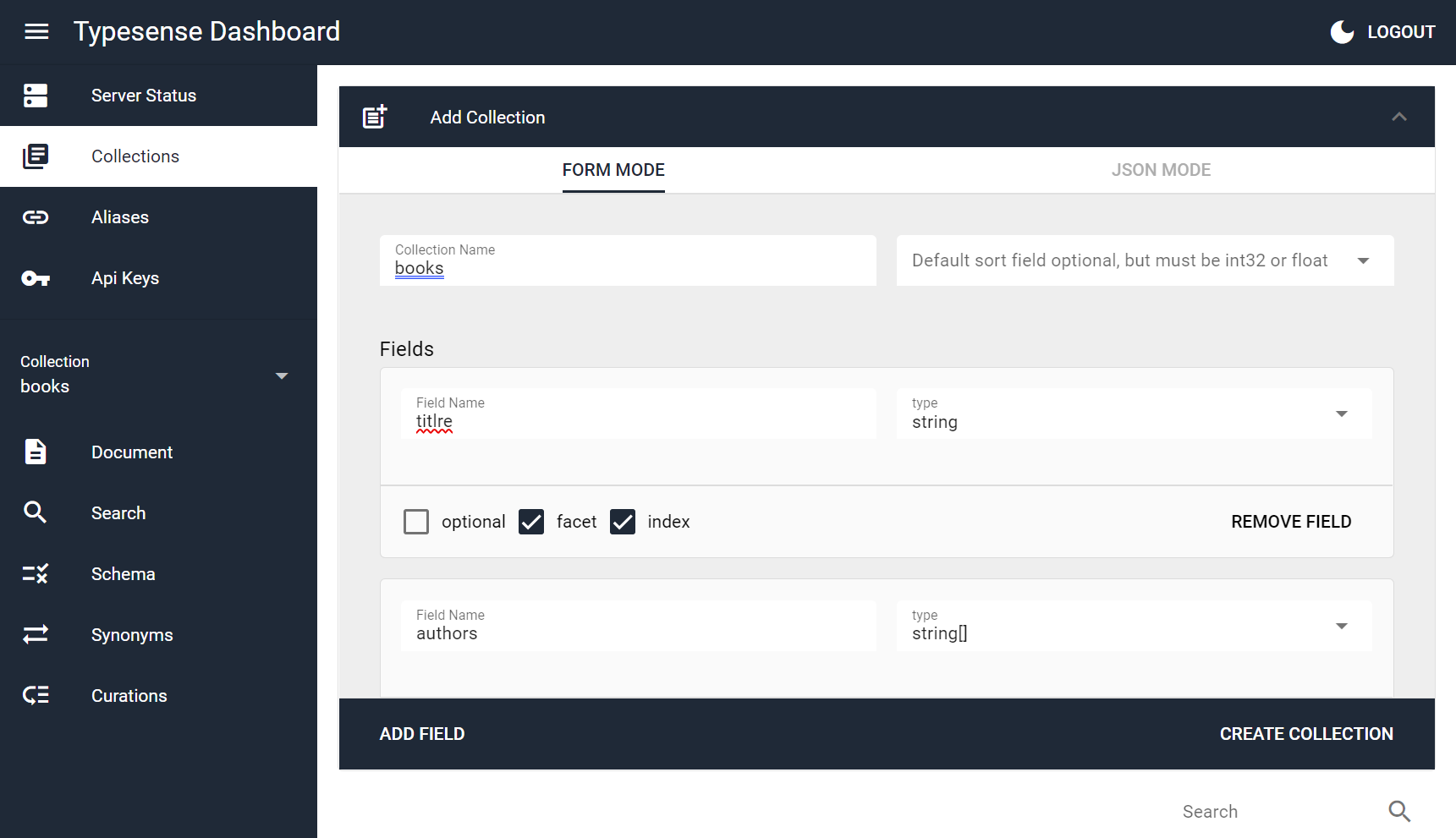Open Search menu item in sidebar
This screenshot has height=838, width=1456.
tap(158, 513)
